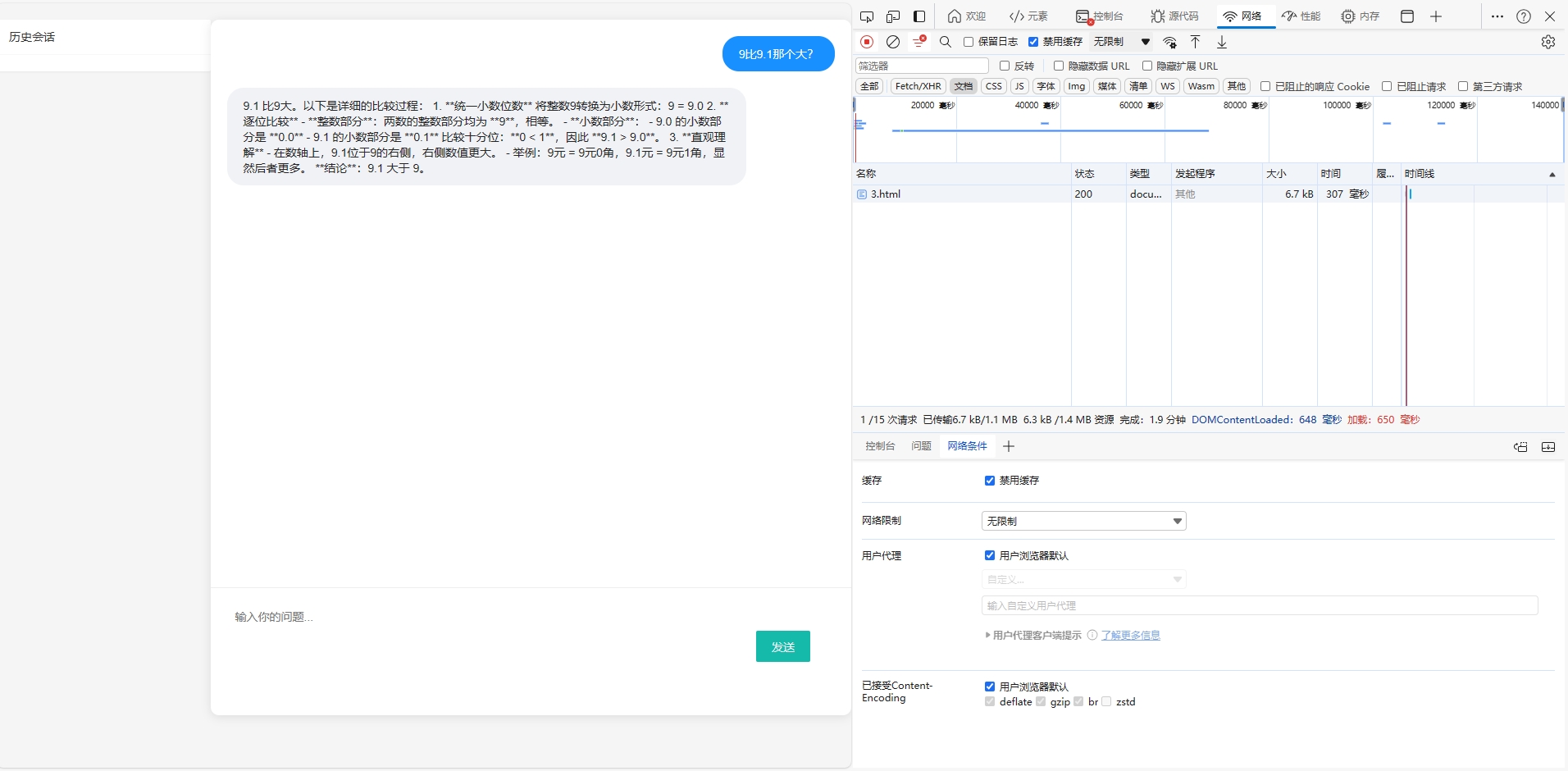Switch to the 元素 tab

click(1028, 16)
